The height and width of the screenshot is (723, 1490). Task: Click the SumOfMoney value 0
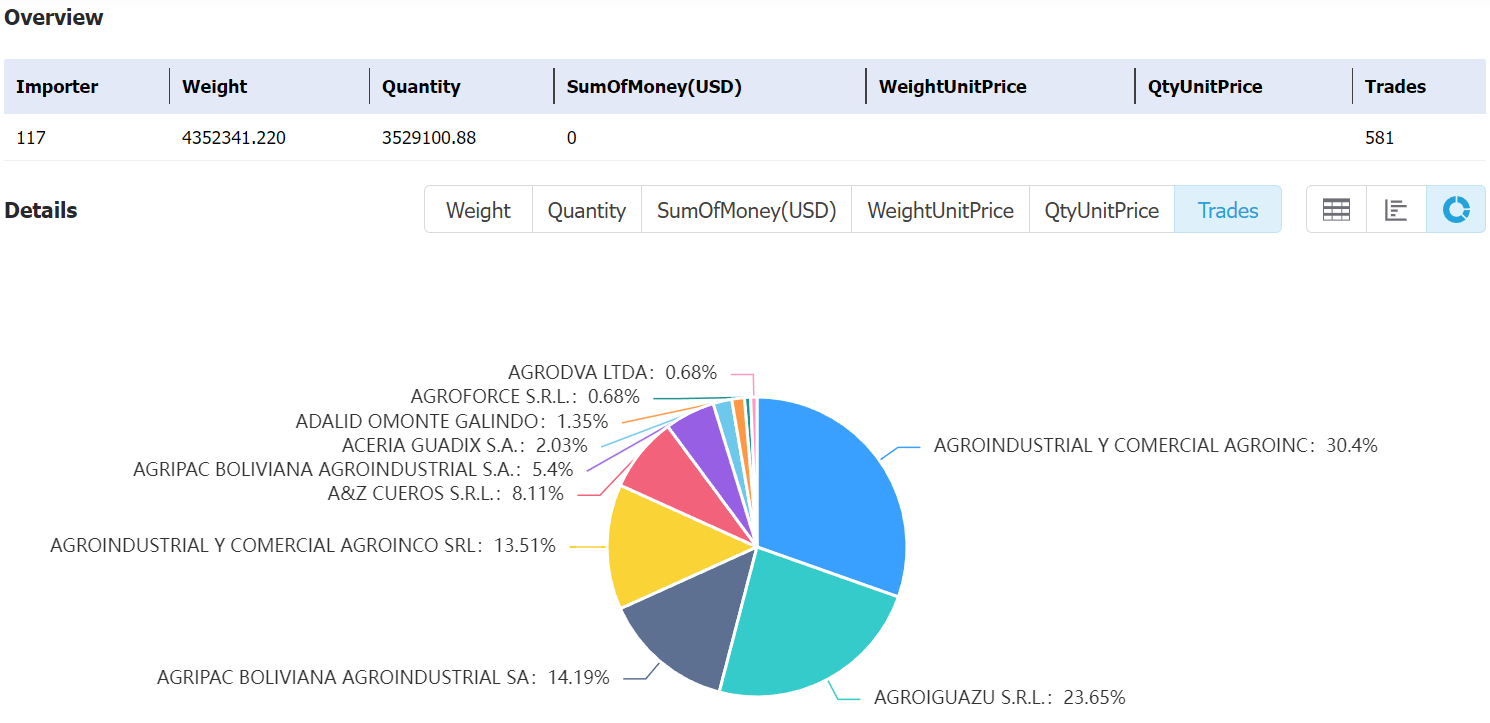tap(572, 138)
